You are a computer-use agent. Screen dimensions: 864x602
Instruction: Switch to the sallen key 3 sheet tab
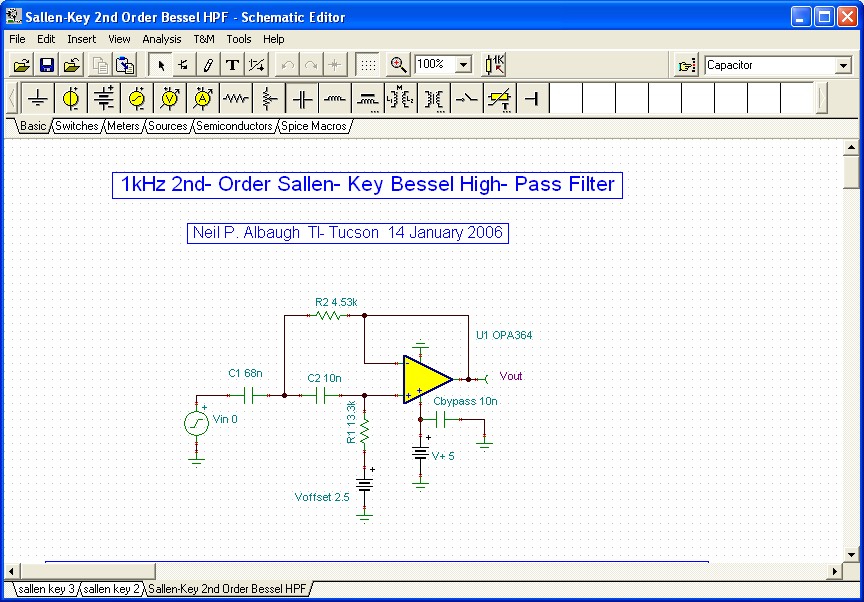tap(46, 589)
